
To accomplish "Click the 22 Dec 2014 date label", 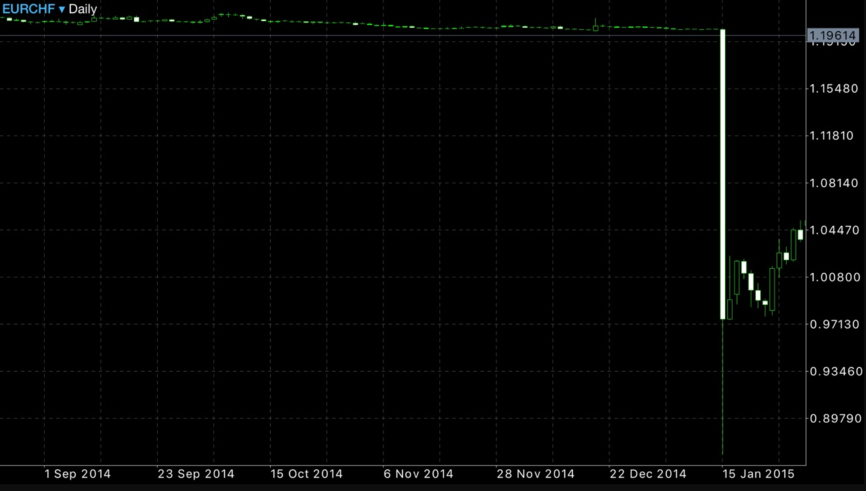I will click(648, 474).
